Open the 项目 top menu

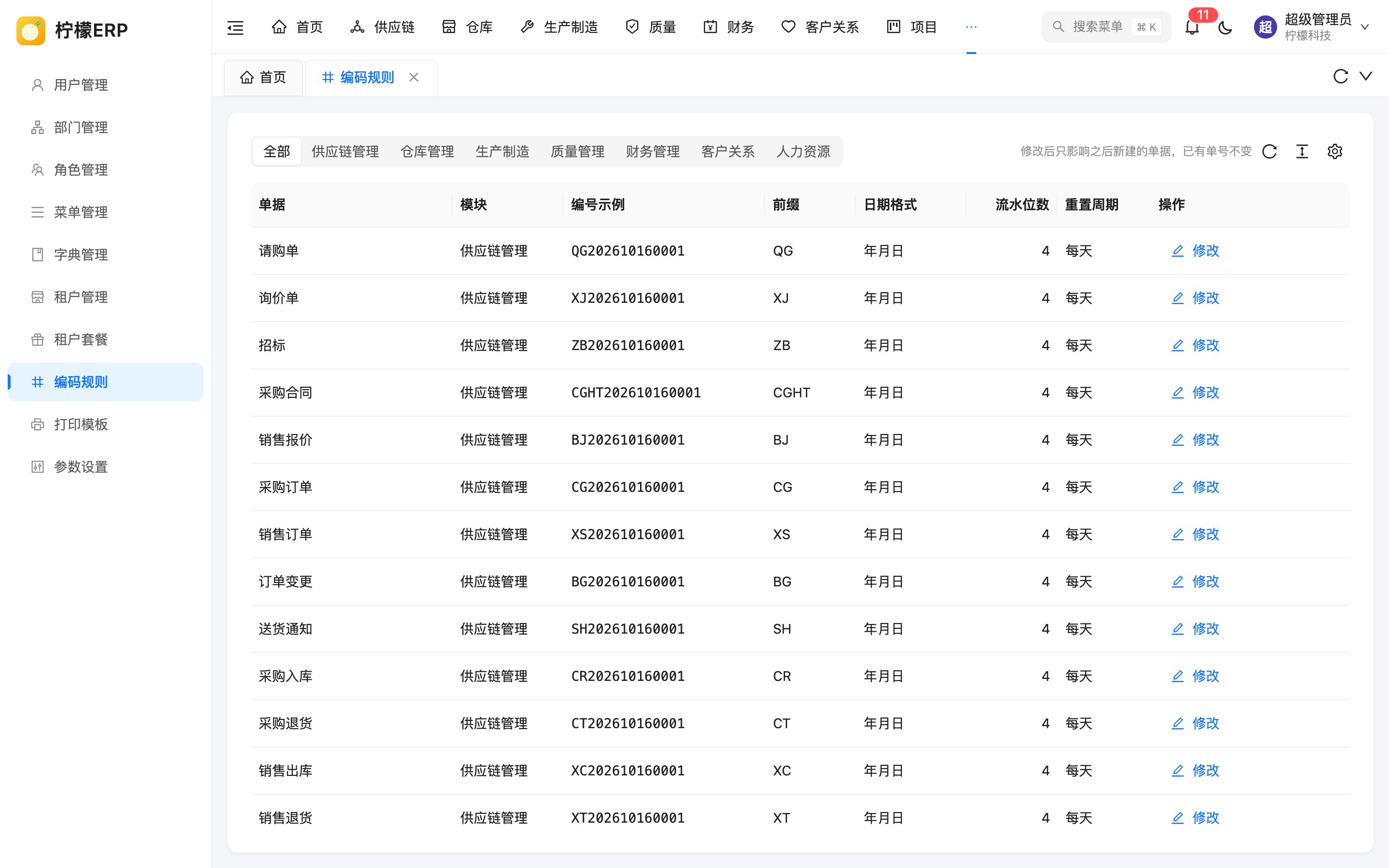[912, 27]
